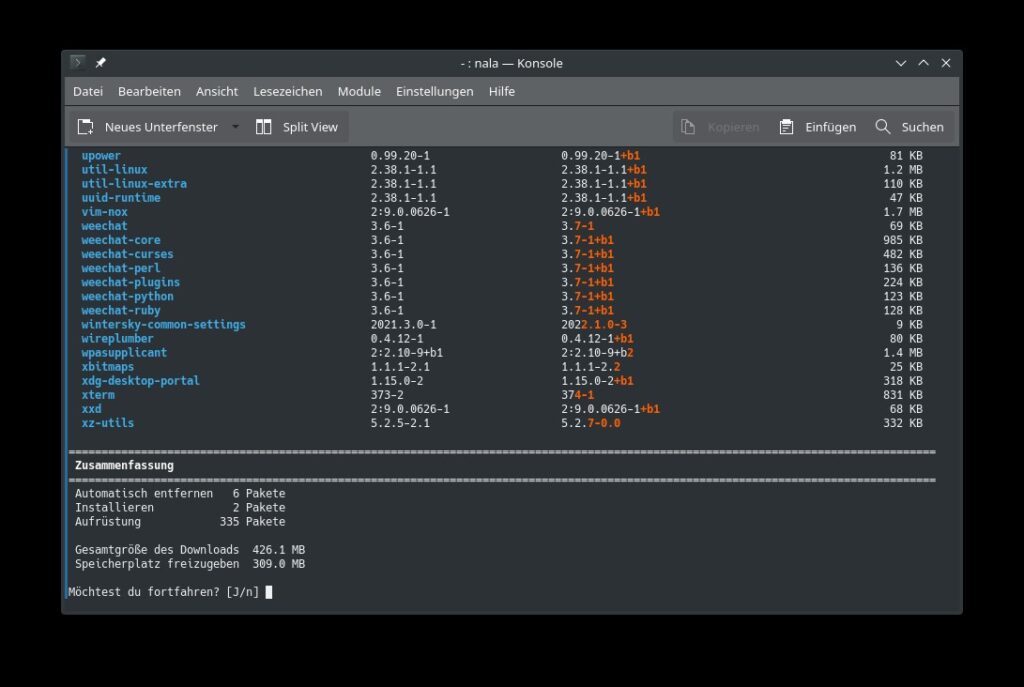Click the size value 831 KB
1024x687 pixels.
(x=903, y=394)
